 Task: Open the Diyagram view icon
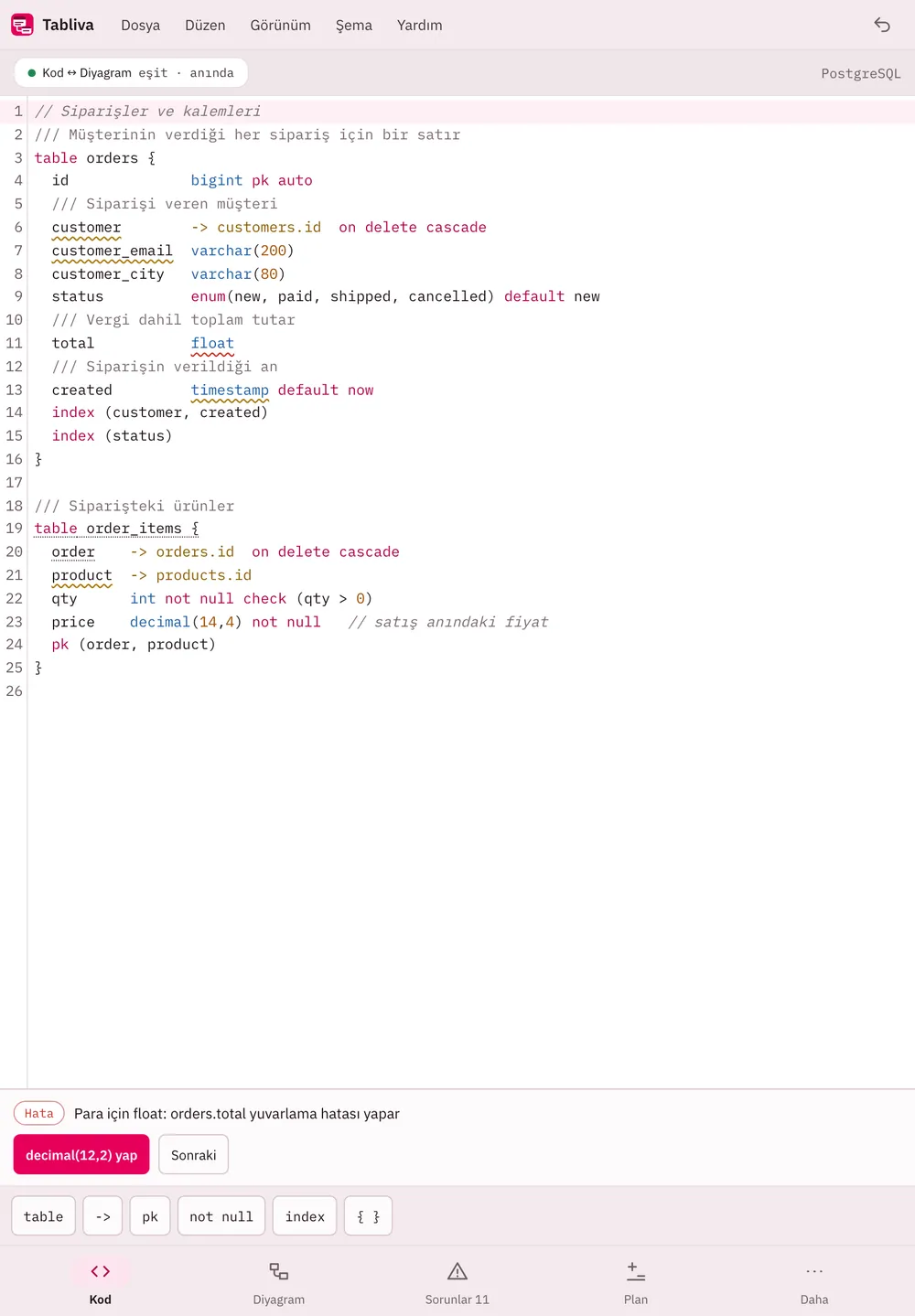pos(279,1271)
